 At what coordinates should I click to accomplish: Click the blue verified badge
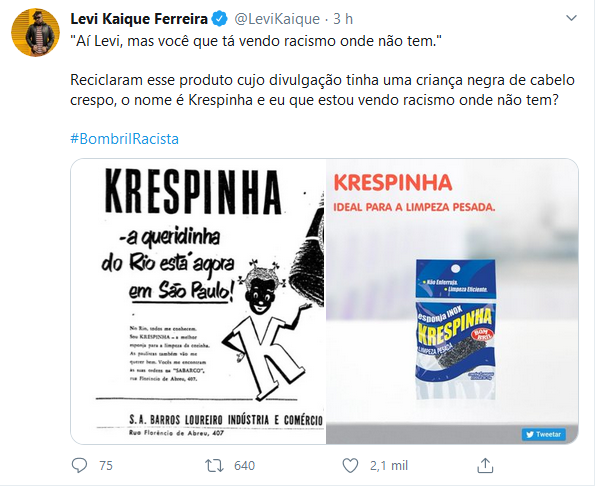(x=219, y=19)
